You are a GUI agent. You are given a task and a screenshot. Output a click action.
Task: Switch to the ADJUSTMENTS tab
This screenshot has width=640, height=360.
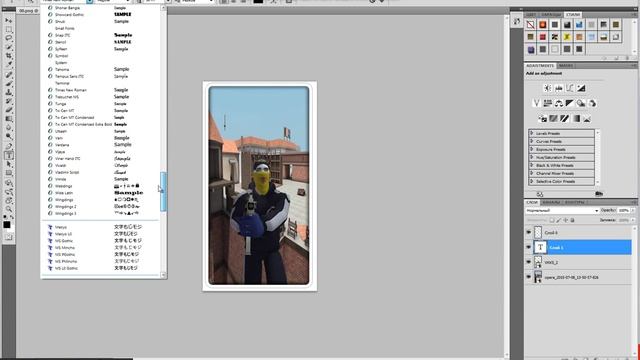coord(540,66)
